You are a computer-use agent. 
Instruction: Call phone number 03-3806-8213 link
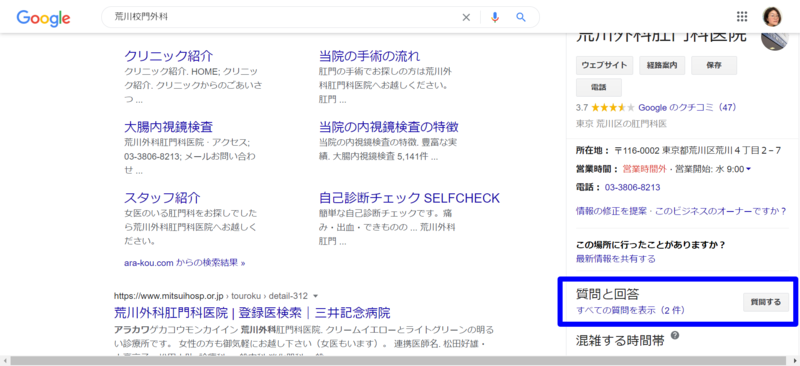[632, 187]
